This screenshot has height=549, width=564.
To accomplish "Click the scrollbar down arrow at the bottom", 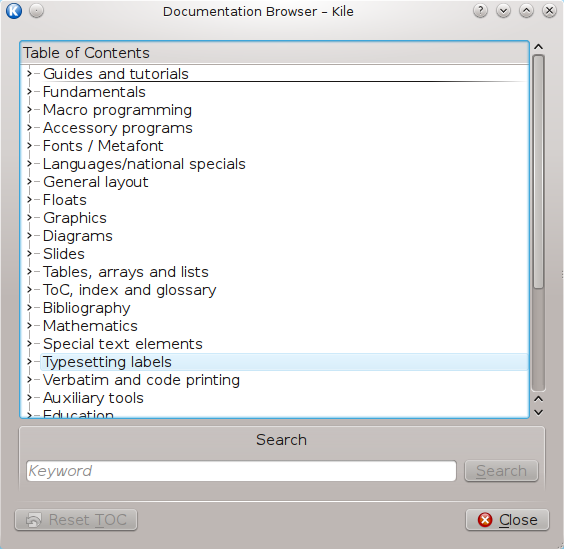I will tap(538, 412).
